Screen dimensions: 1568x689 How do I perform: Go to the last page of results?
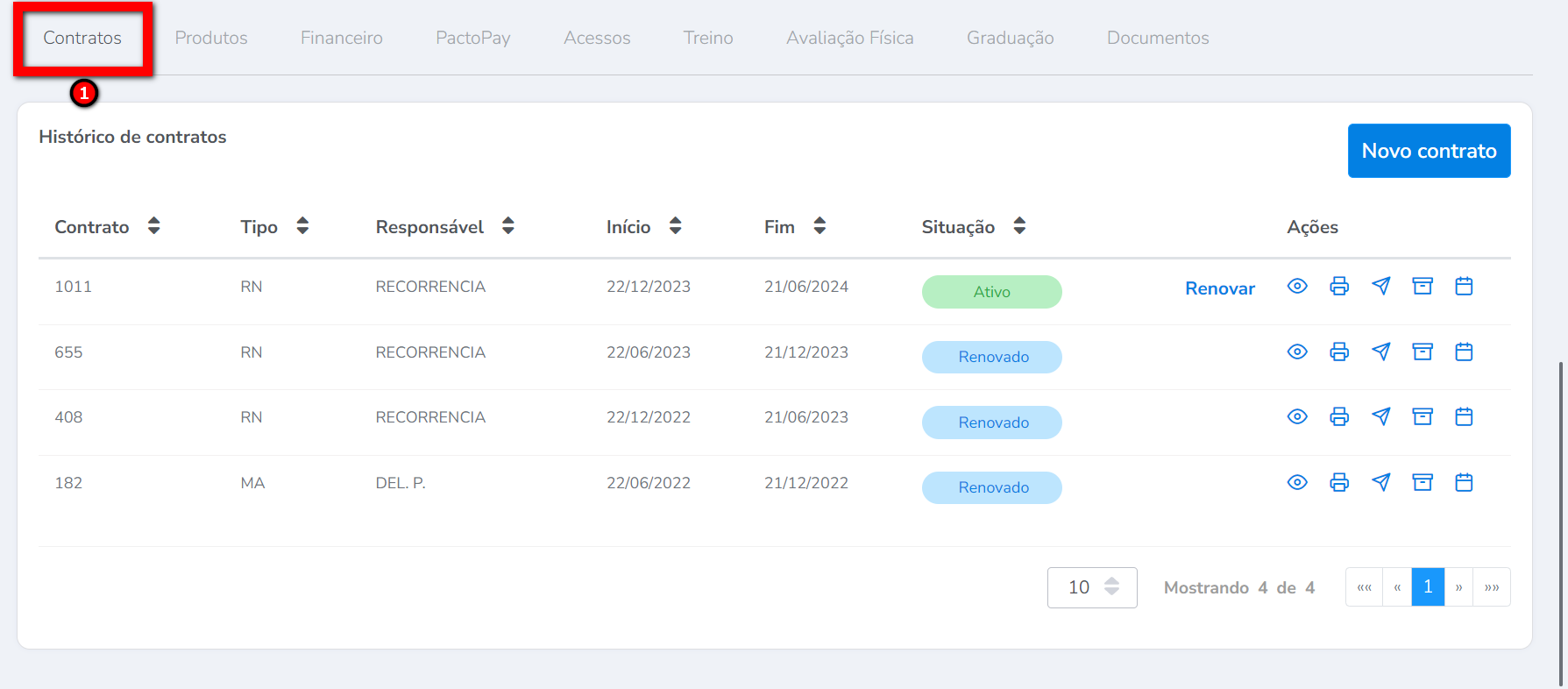coord(1491,587)
